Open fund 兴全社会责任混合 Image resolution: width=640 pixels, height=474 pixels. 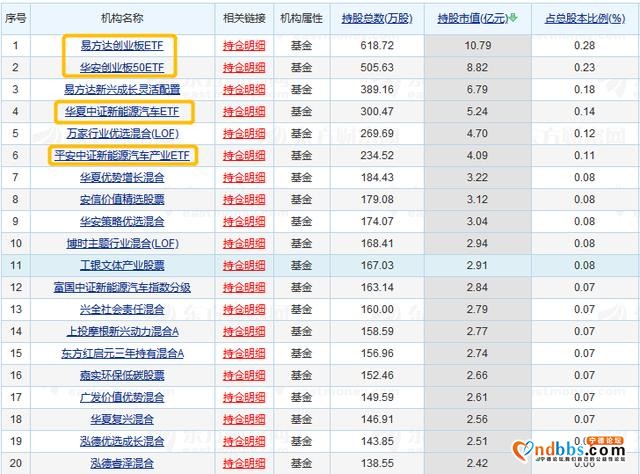coord(122,309)
